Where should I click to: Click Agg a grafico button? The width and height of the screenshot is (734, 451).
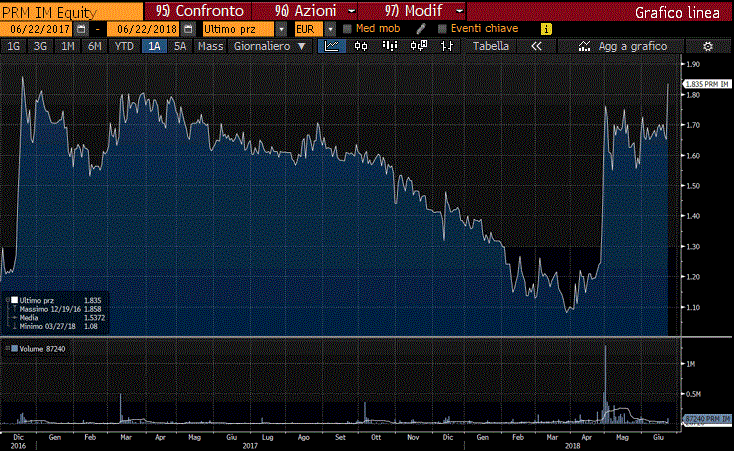[621, 46]
